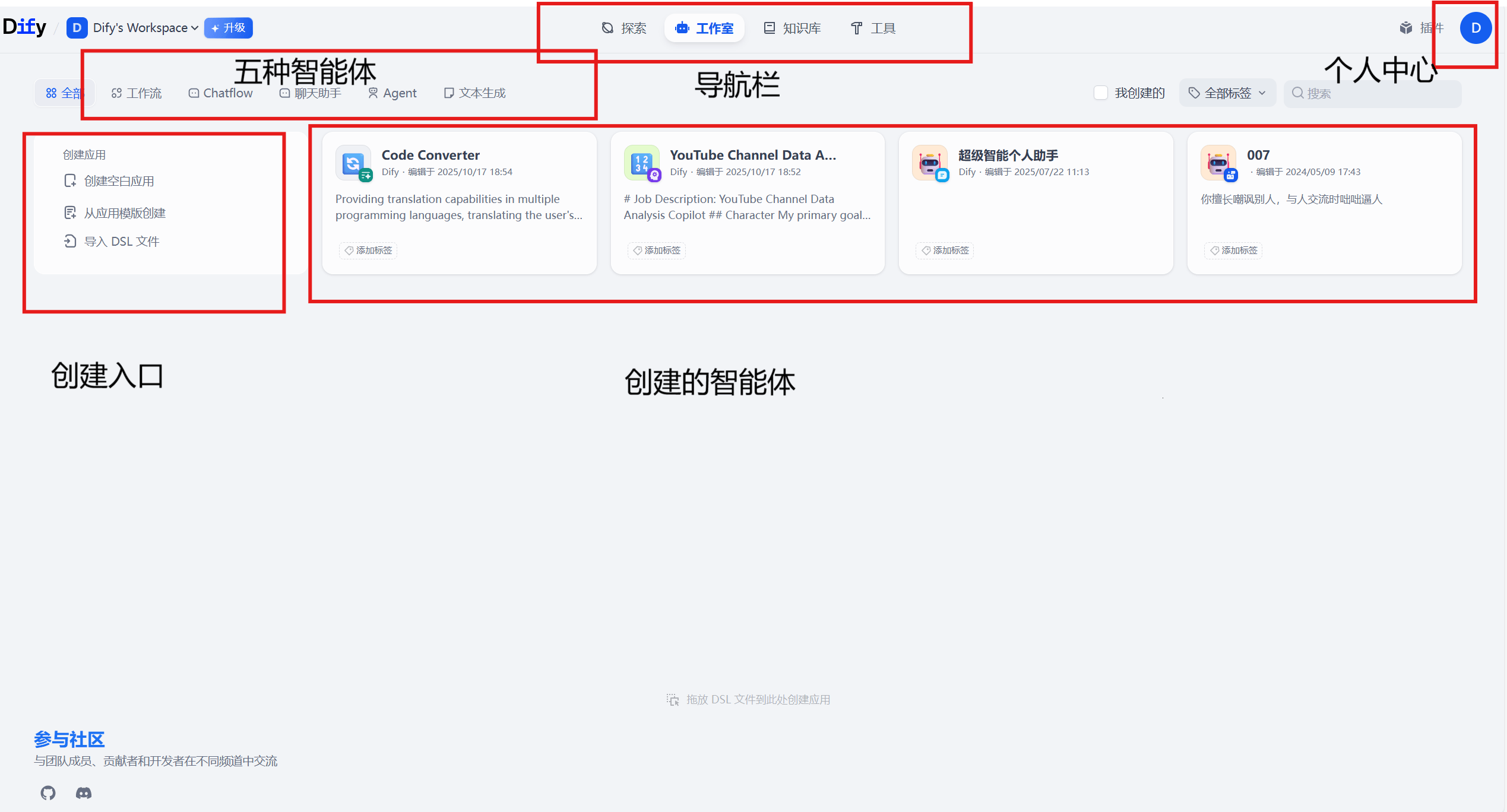Open the 超级智能个人助手 app title
This screenshot has width=1507, height=812.
click(x=1008, y=156)
